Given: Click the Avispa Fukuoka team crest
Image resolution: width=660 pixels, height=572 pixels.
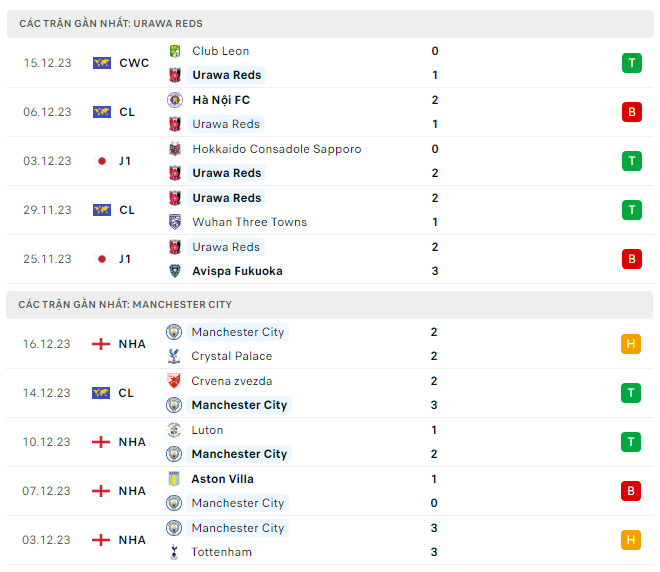Looking at the screenshot, I should [174, 271].
